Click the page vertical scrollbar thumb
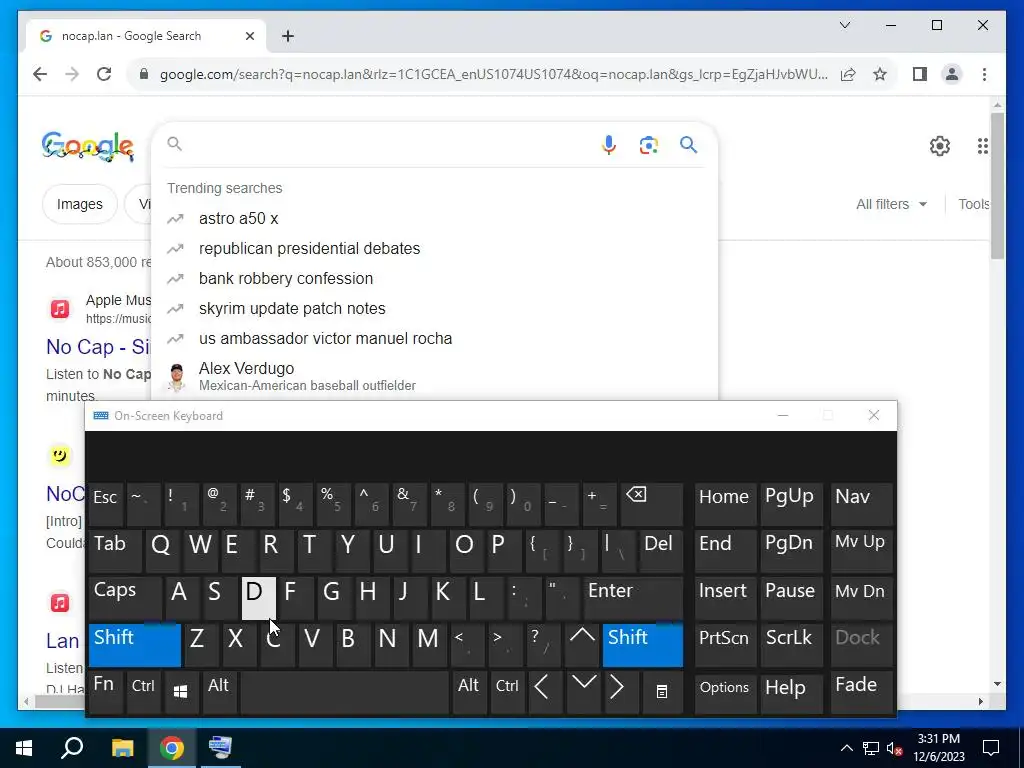 997,185
